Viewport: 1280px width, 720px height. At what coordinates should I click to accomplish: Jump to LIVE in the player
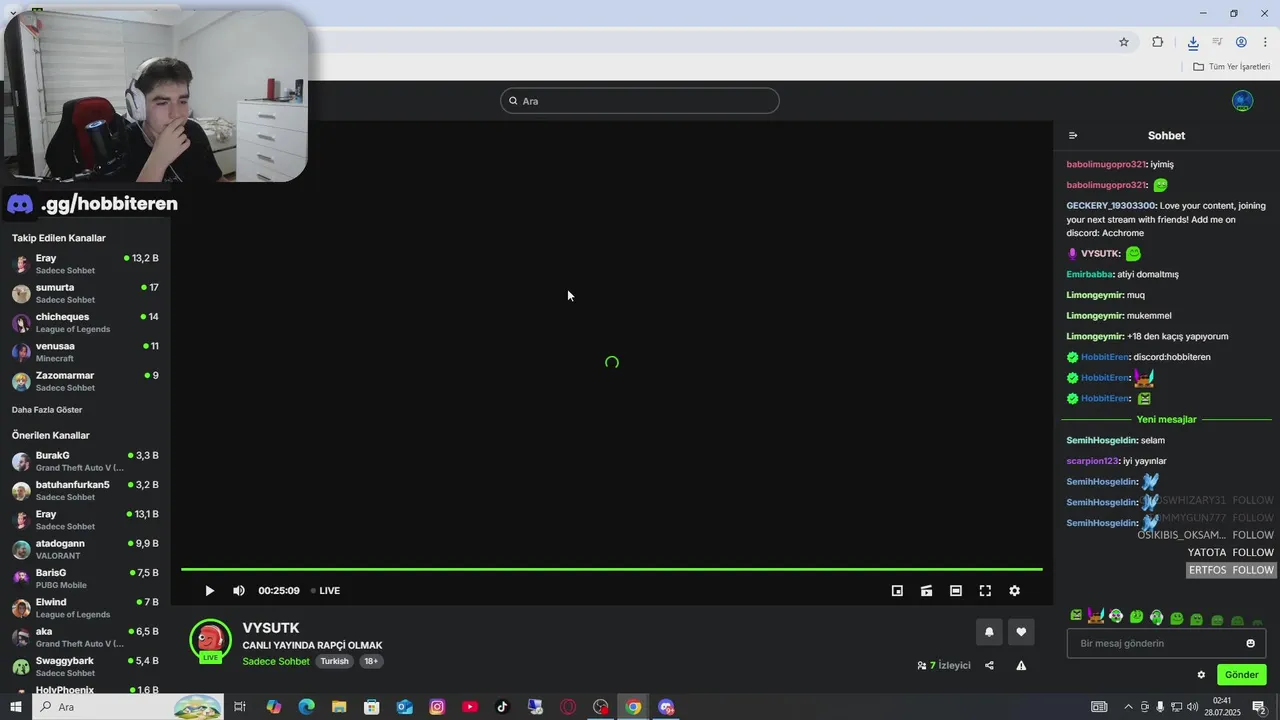tap(325, 591)
